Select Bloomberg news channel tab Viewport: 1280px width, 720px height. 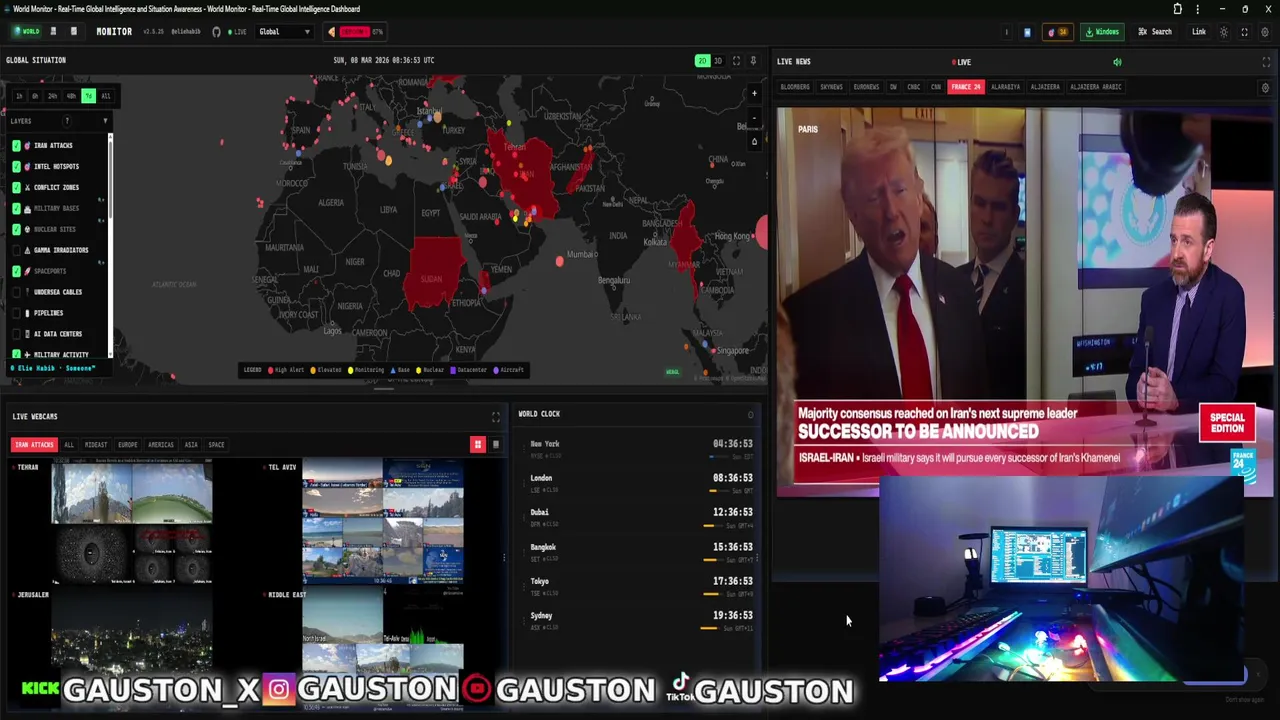tap(795, 87)
